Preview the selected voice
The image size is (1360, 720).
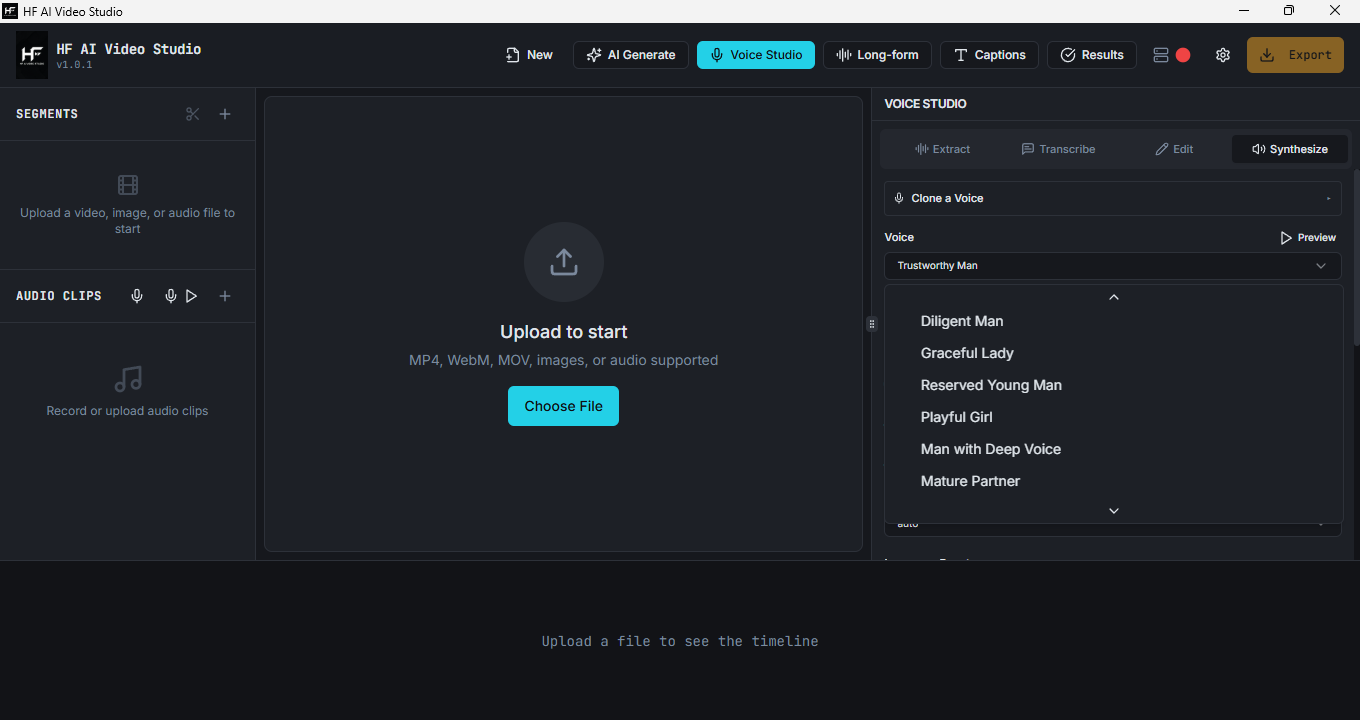tap(1308, 238)
